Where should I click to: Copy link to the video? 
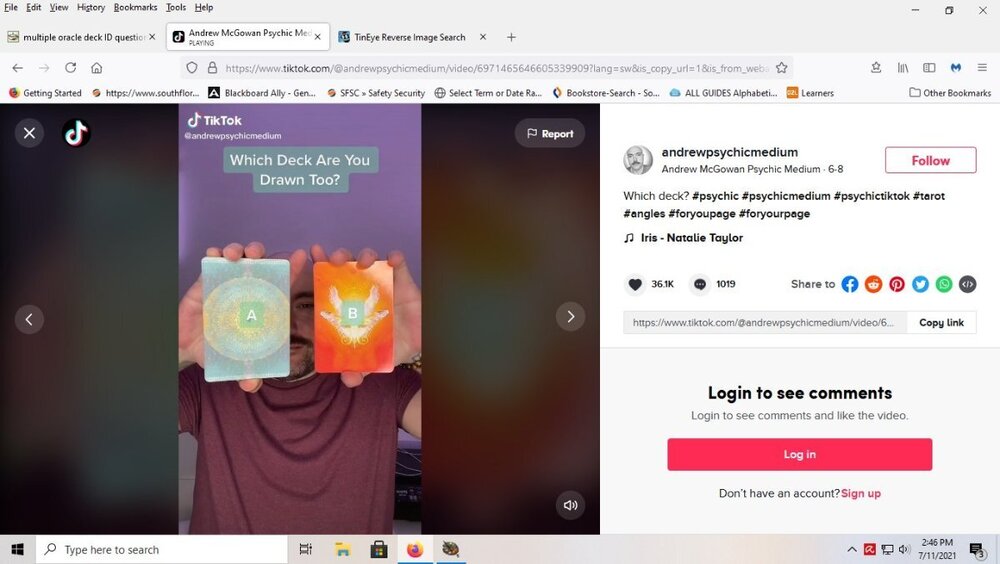941,323
